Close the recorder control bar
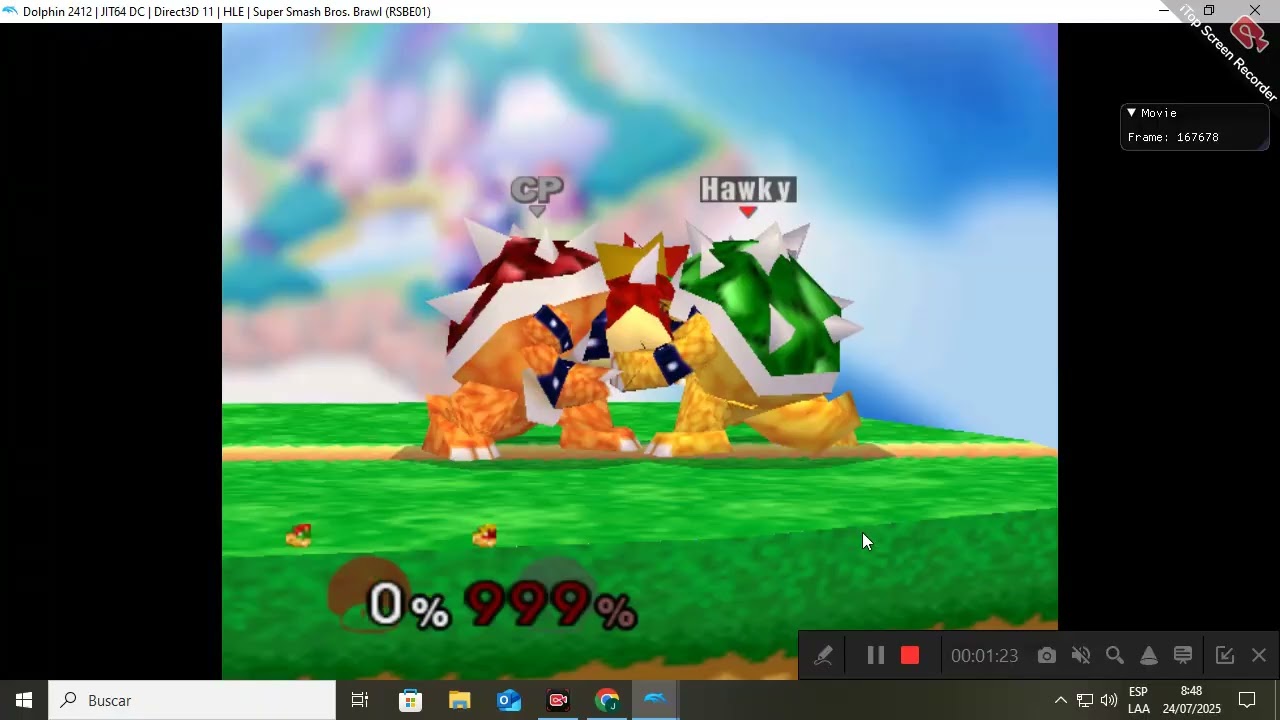 tap(1259, 656)
